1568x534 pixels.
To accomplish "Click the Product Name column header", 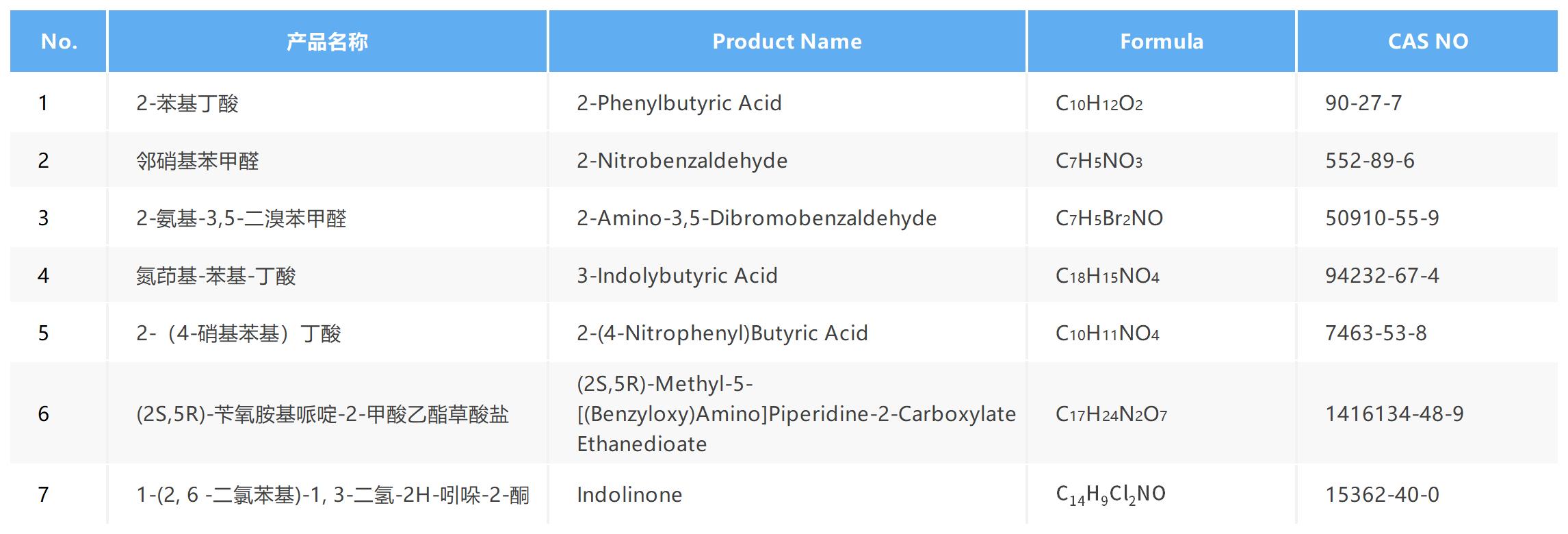I will pos(787,42).
